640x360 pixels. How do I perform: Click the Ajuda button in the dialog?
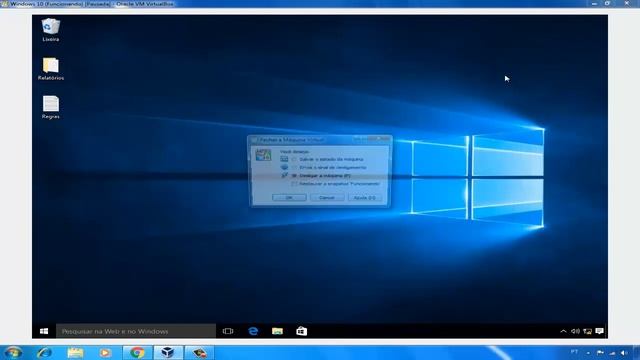pyautogui.click(x=364, y=198)
